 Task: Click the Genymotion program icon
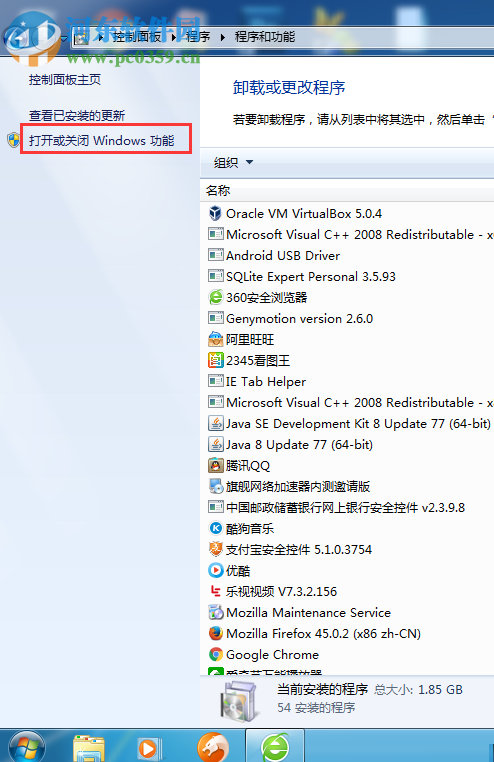pyautogui.click(x=215, y=318)
